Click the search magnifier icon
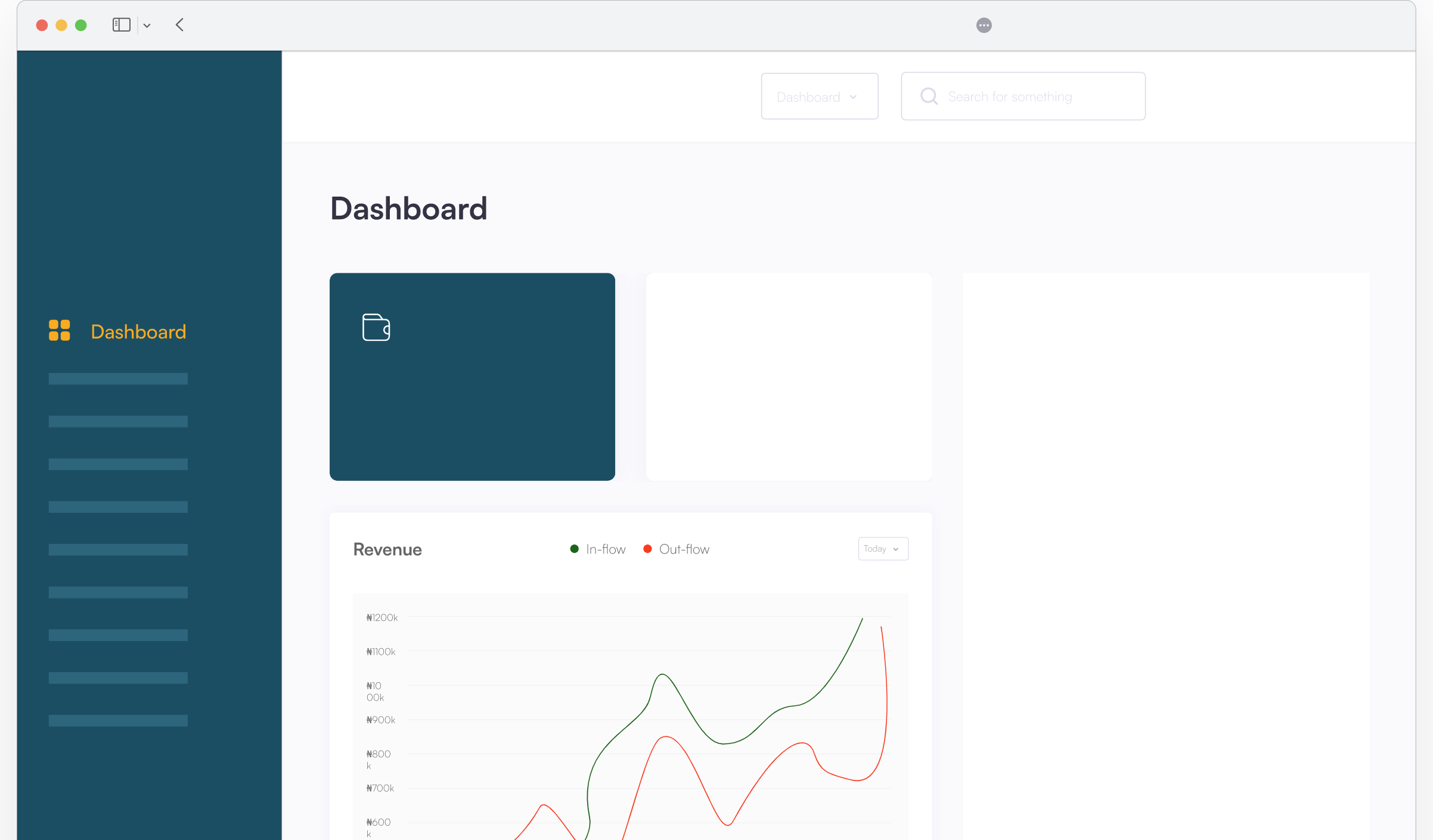 929,97
